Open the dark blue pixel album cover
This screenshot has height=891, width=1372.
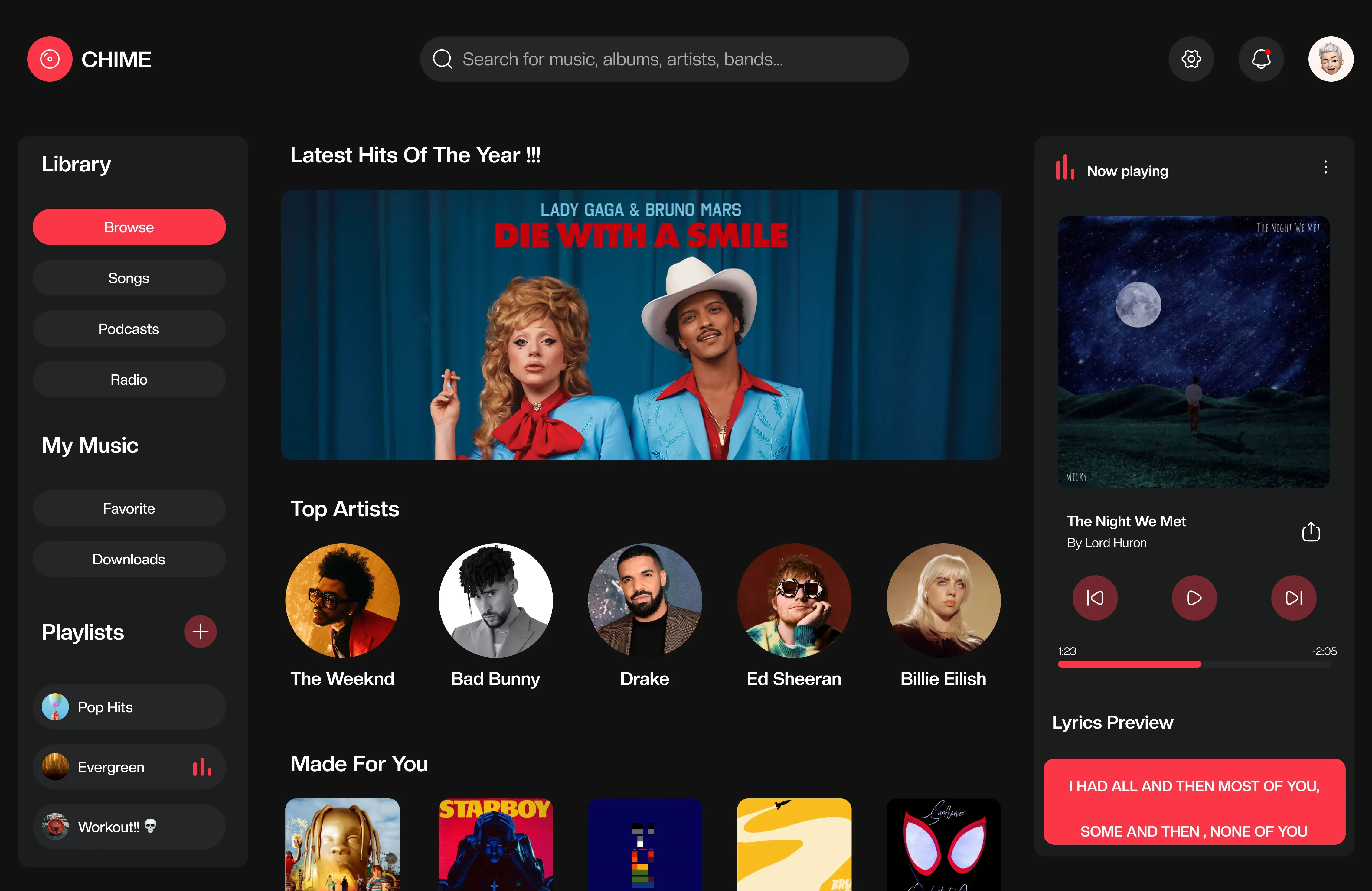click(x=645, y=844)
